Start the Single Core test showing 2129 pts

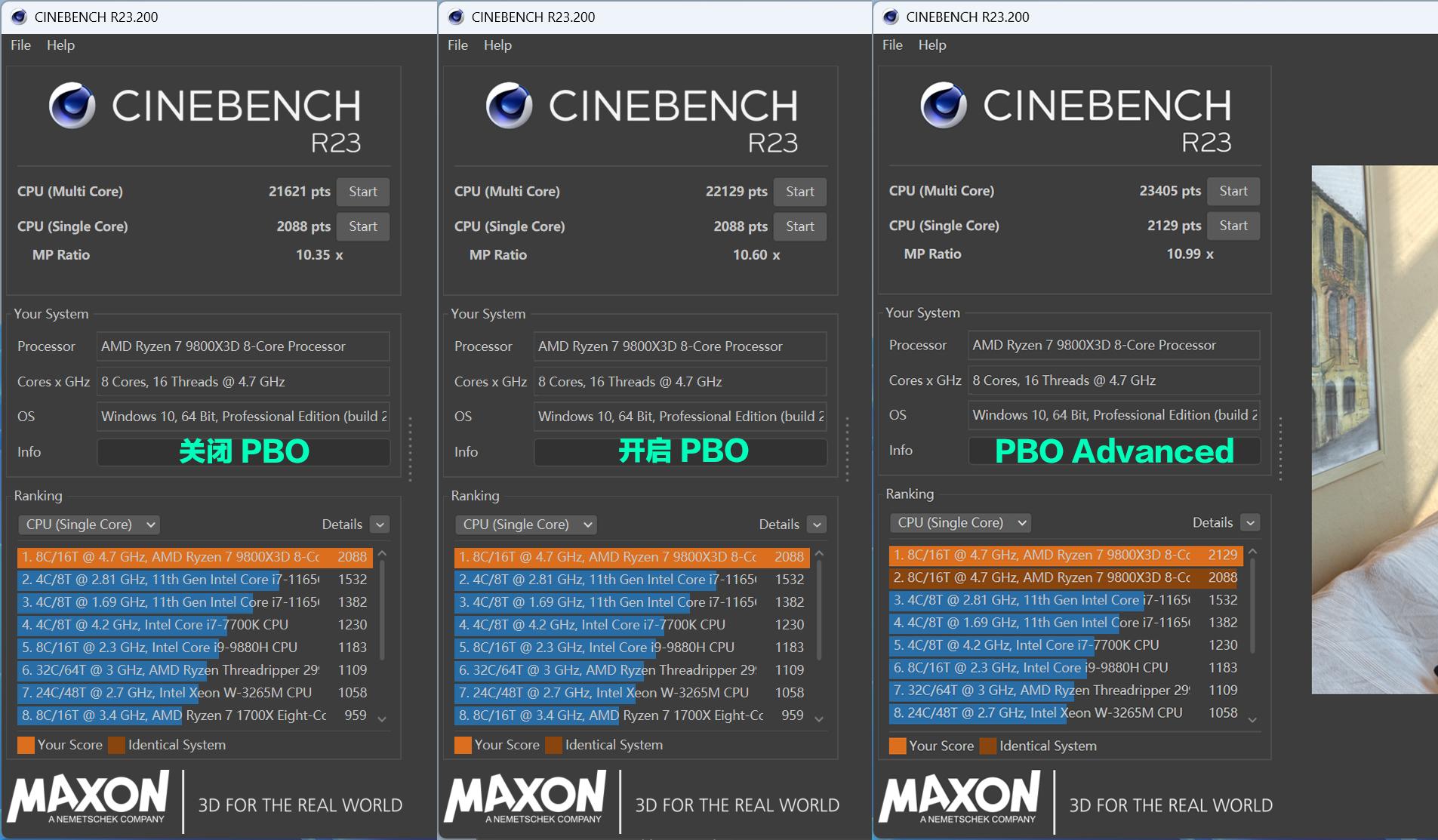pos(1233,226)
